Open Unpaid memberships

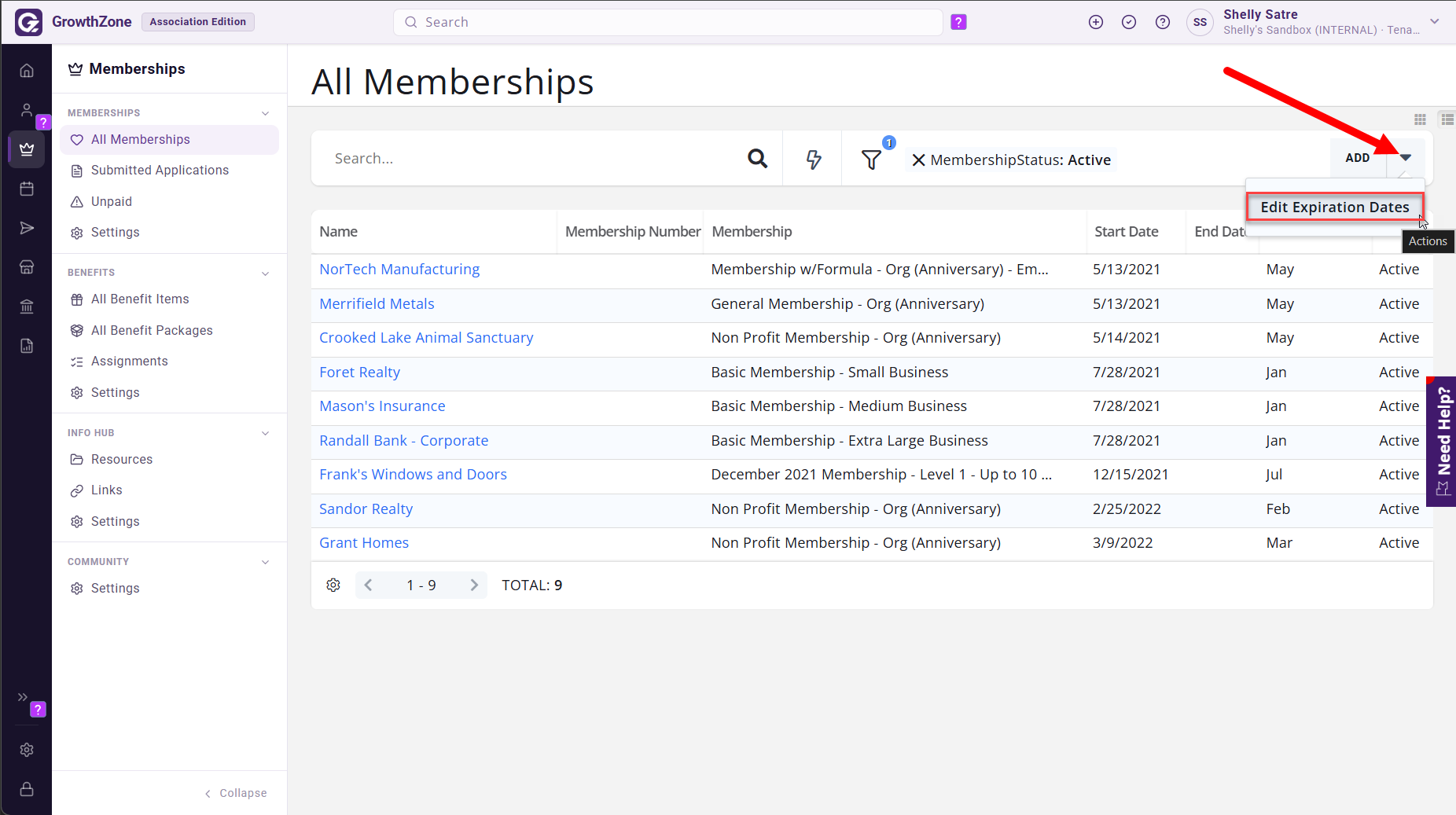pos(112,202)
